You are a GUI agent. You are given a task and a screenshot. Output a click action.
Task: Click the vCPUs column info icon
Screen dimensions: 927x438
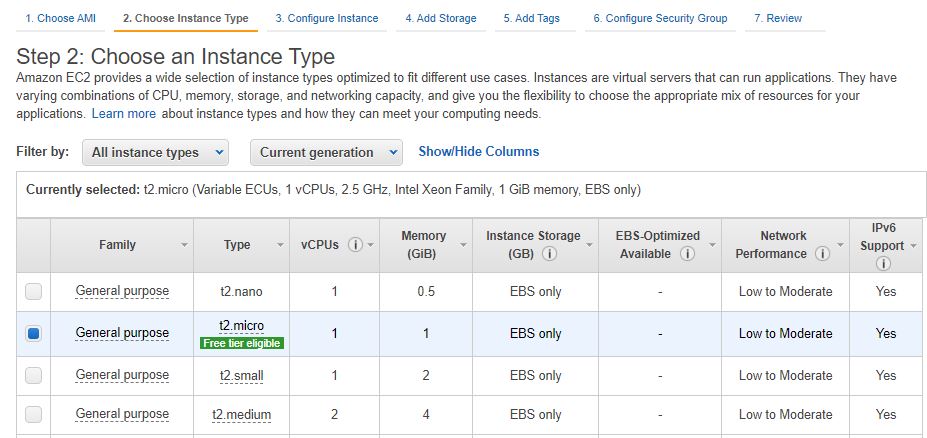point(355,245)
